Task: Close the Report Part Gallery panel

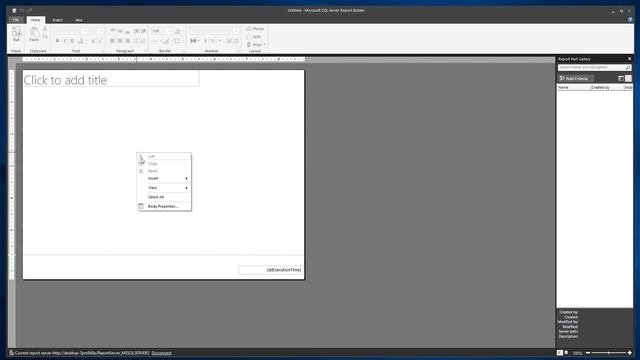Action: [x=629, y=59]
